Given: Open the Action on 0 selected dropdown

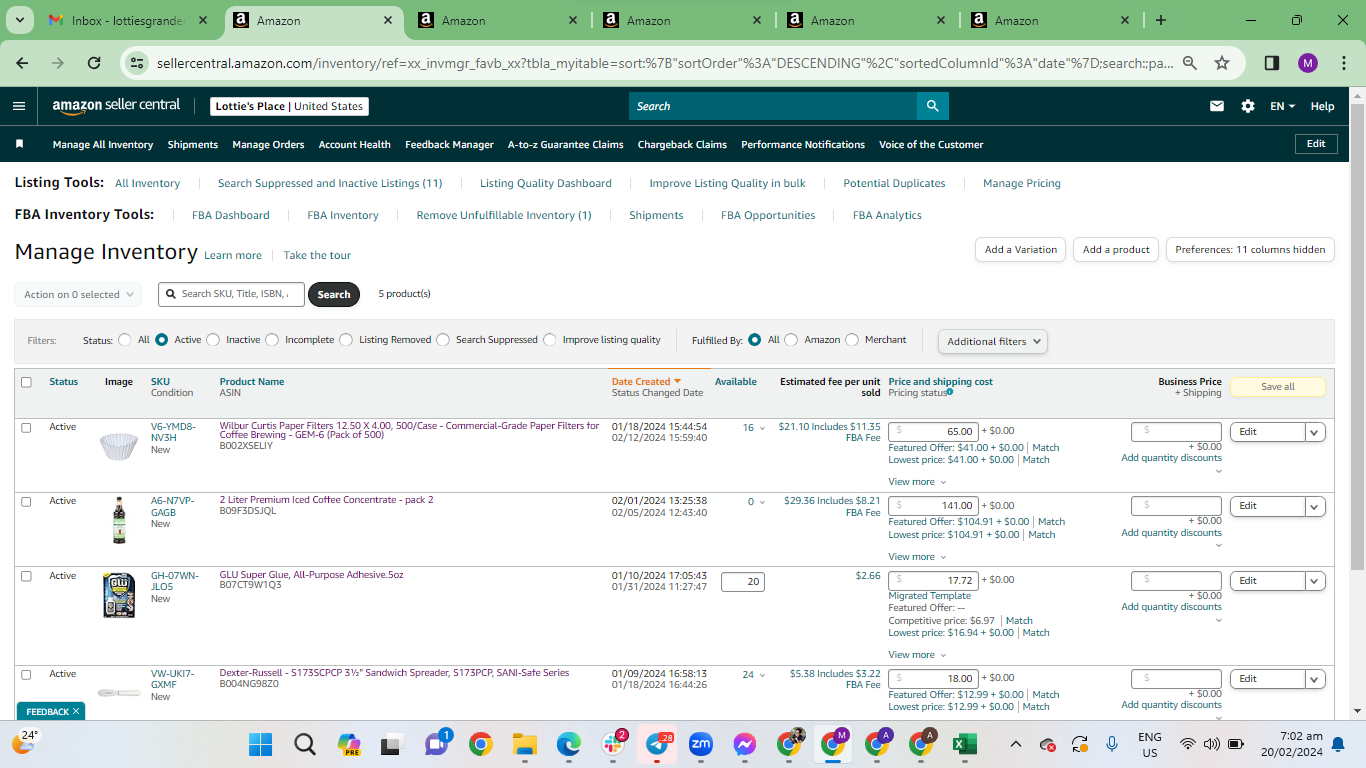Looking at the screenshot, I should pyautogui.click(x=78, y=295).
